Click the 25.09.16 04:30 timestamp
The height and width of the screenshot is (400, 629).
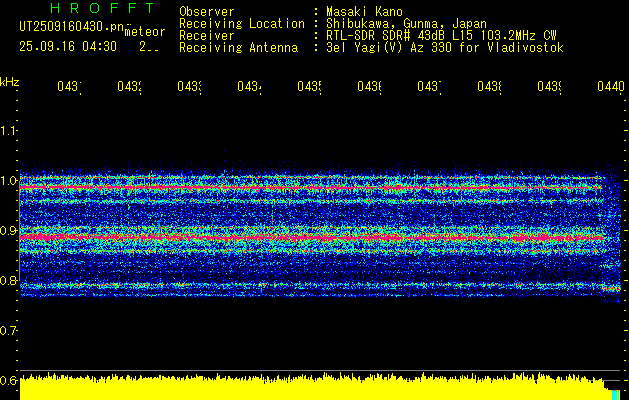coord(68,46)
